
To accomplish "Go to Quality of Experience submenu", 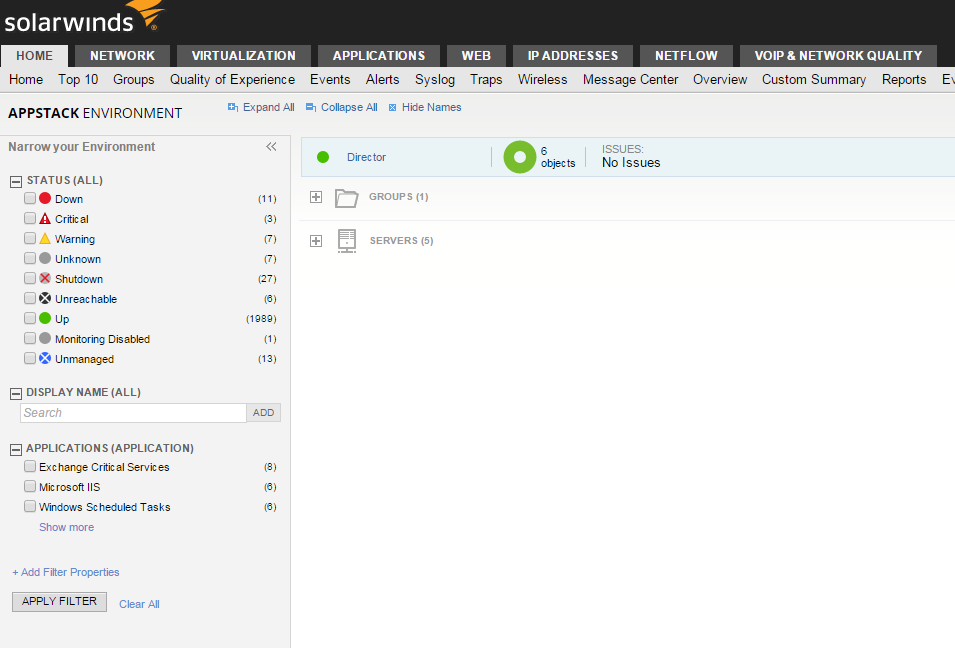I will pos(232,80).
